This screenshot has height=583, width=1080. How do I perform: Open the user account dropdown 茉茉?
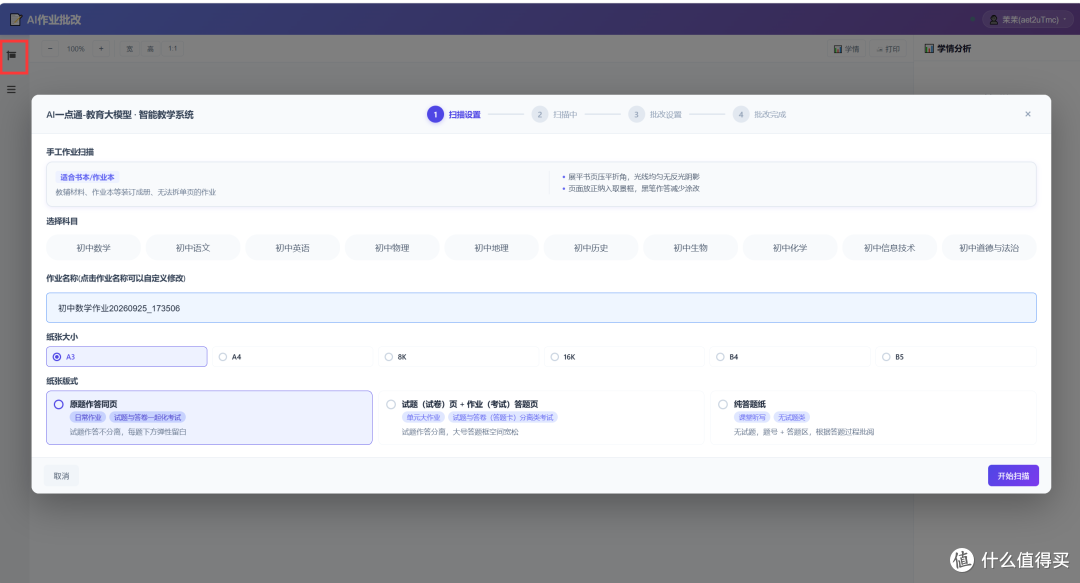pyautogui.click(x=1028, y=20)
